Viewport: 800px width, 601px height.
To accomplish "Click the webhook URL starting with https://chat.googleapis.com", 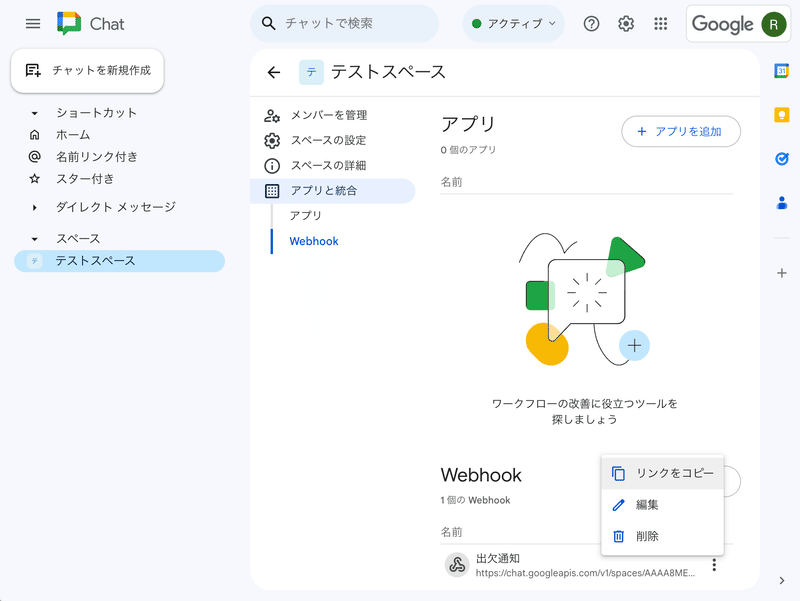I will pyautogui.click(x=585, y=573).
